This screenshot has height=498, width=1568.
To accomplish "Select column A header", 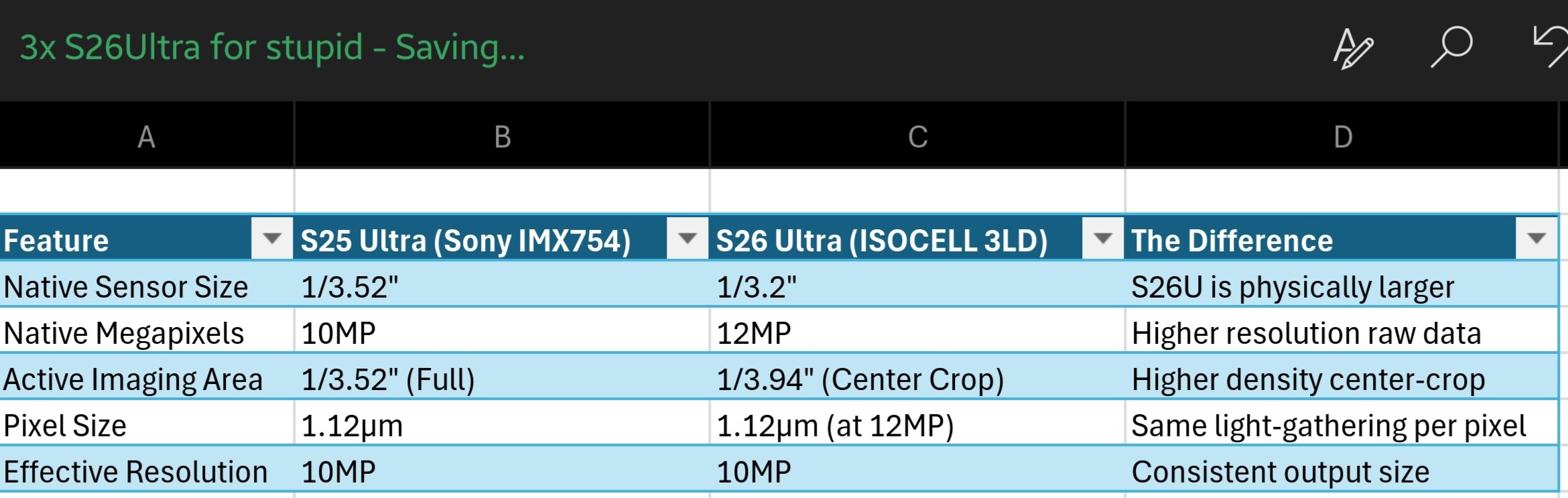I will 146,137.
